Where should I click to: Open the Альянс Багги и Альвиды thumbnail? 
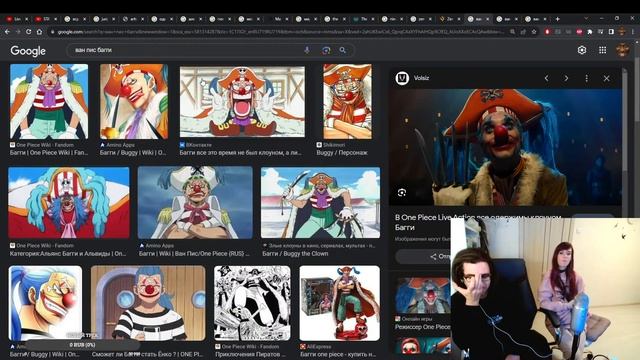click(69, 202)
